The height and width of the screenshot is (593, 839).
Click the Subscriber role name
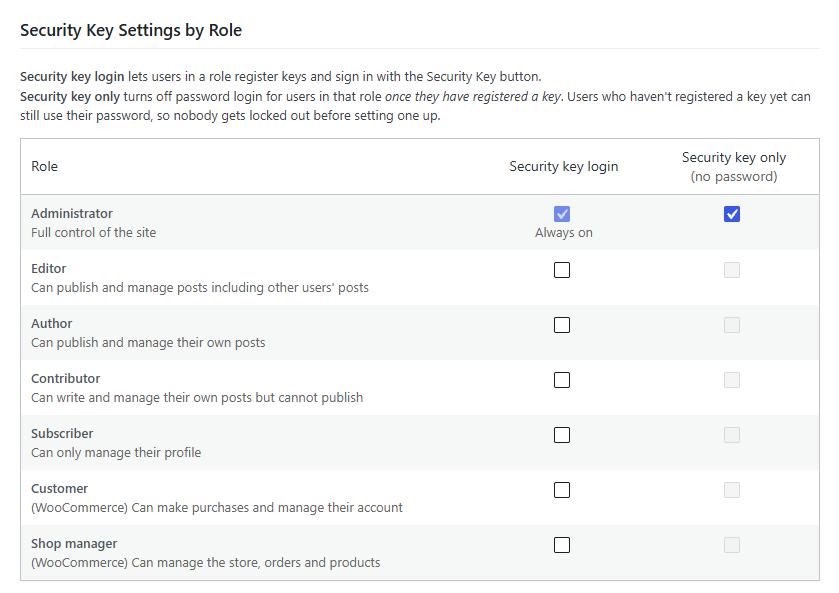click(x=62, y=434)
